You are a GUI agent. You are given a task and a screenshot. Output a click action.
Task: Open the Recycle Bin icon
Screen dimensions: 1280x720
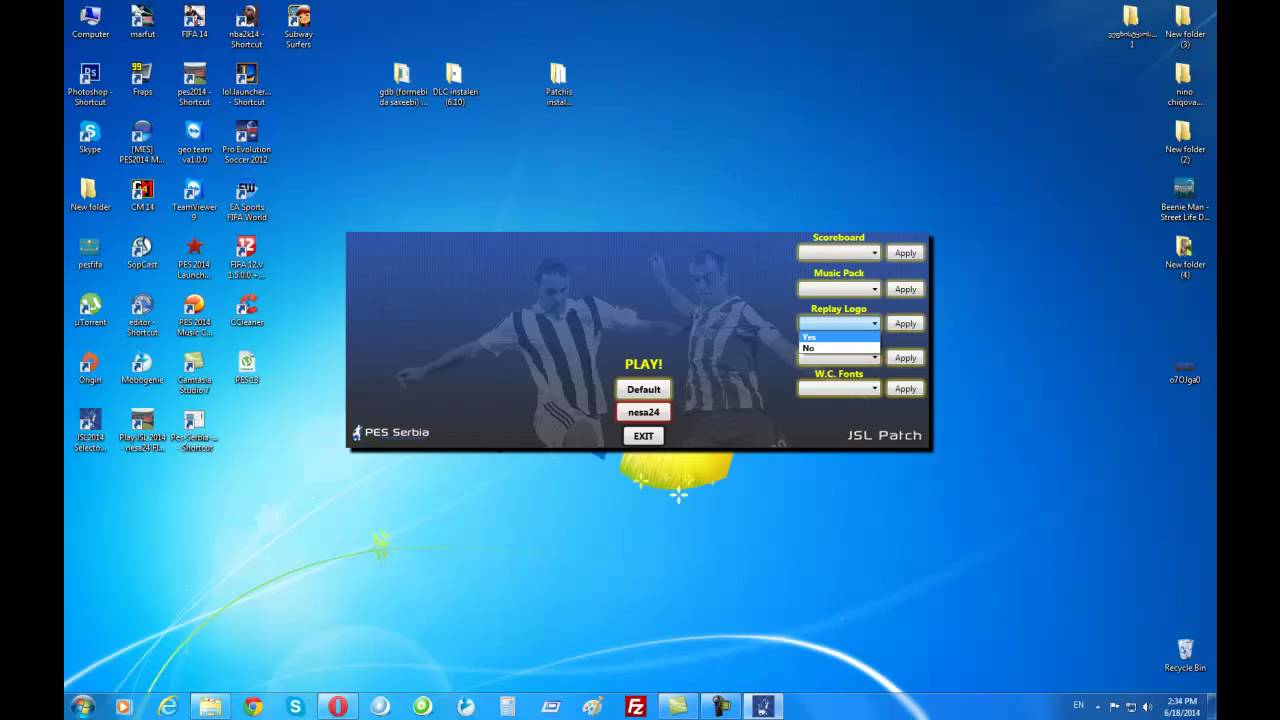coord(1185,655)
